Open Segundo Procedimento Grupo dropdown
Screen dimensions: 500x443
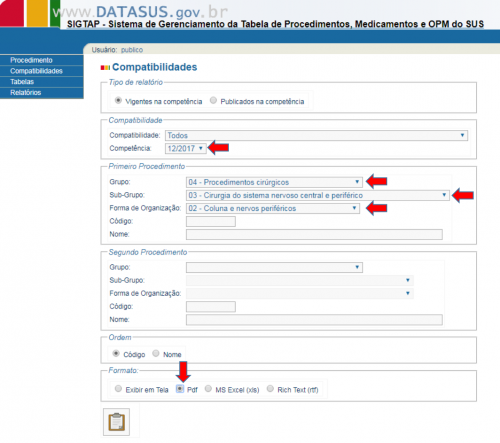coord(274,267)
